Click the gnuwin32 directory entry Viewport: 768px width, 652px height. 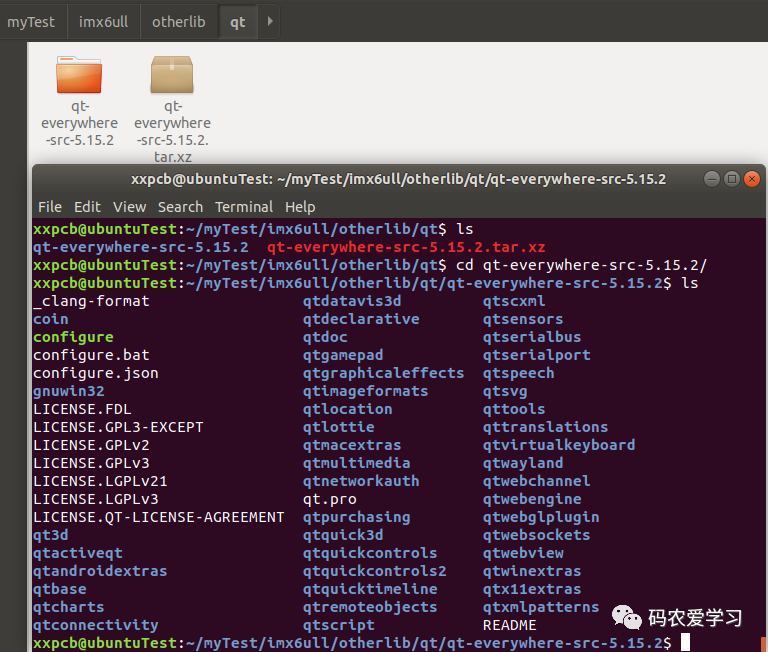(69, 391)
